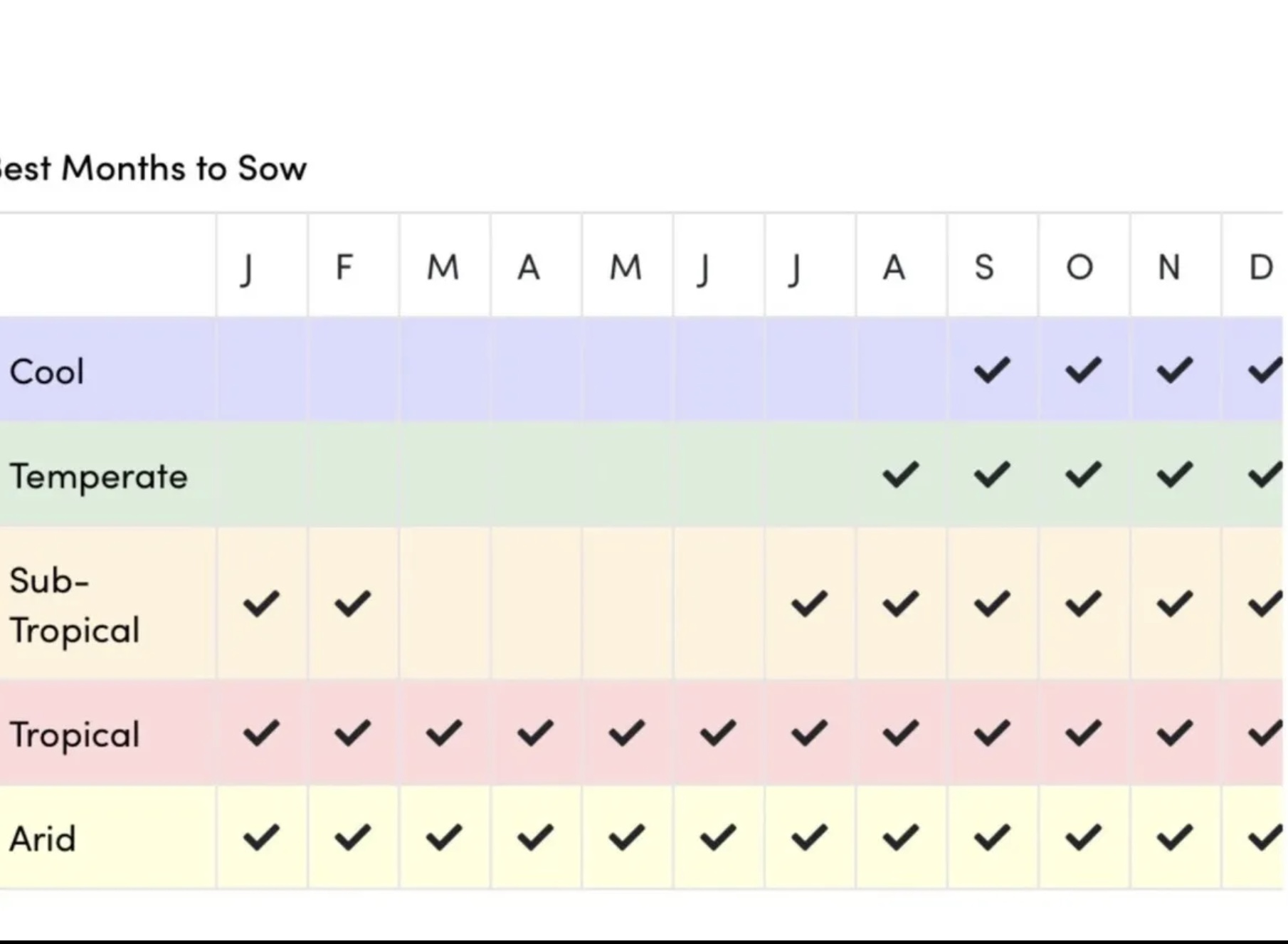Select the Tropical row March checkmark
Viewport: 1288px width, 944px height.
[443, 733]
